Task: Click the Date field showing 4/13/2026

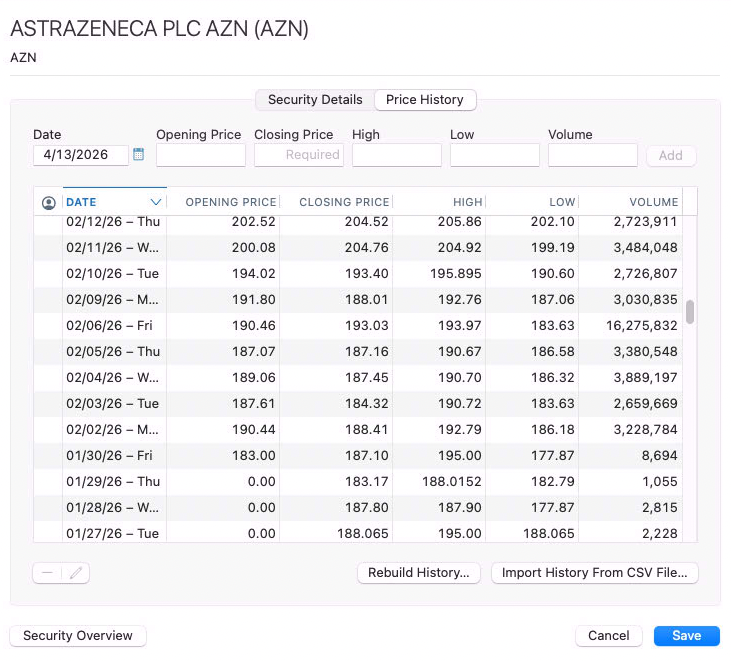Action: pos(81,155)
